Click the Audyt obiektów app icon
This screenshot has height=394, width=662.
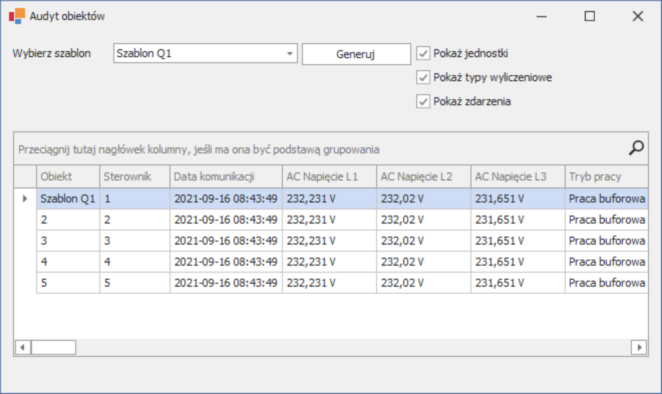17,16
